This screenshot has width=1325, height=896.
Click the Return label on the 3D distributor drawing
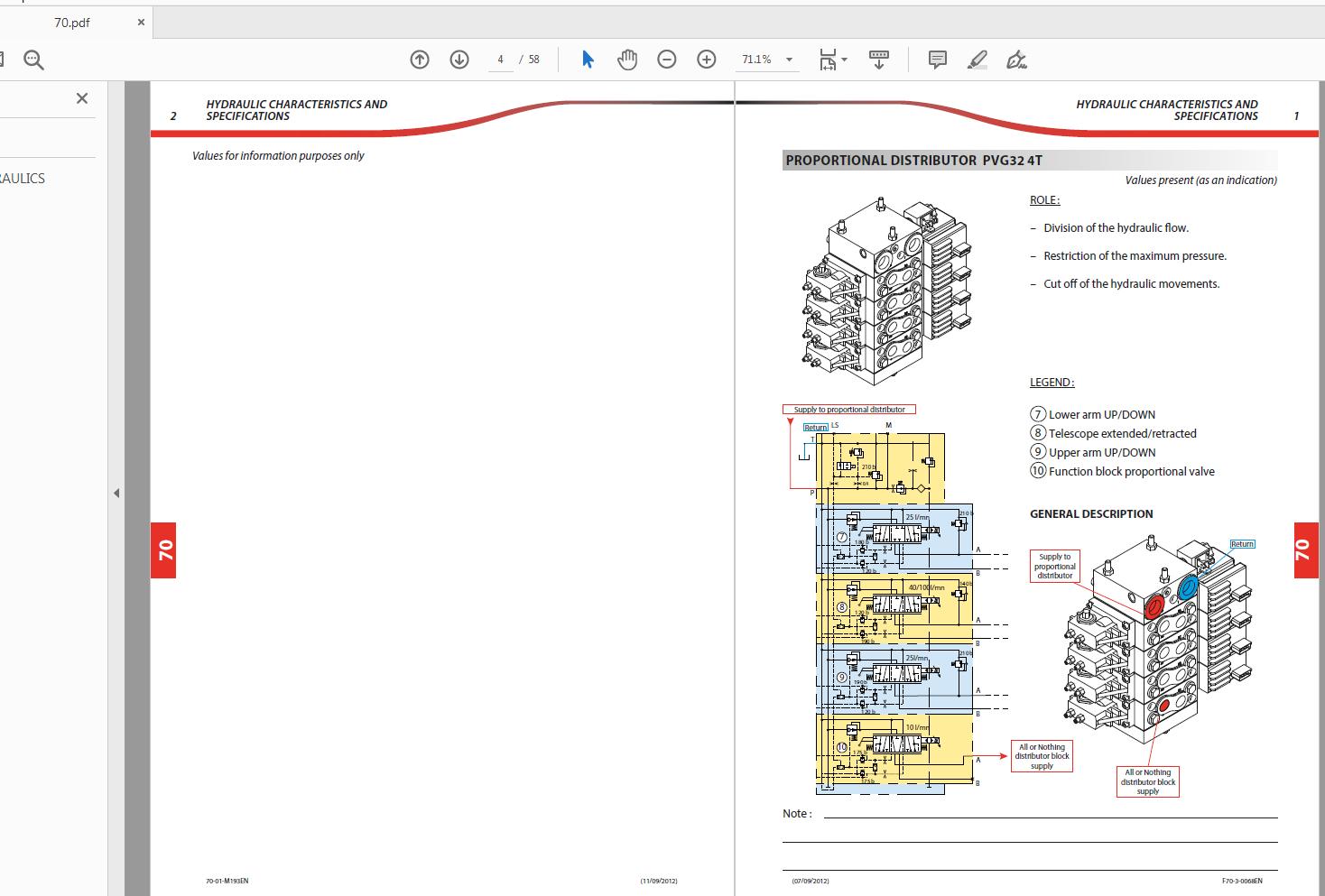1242,544
